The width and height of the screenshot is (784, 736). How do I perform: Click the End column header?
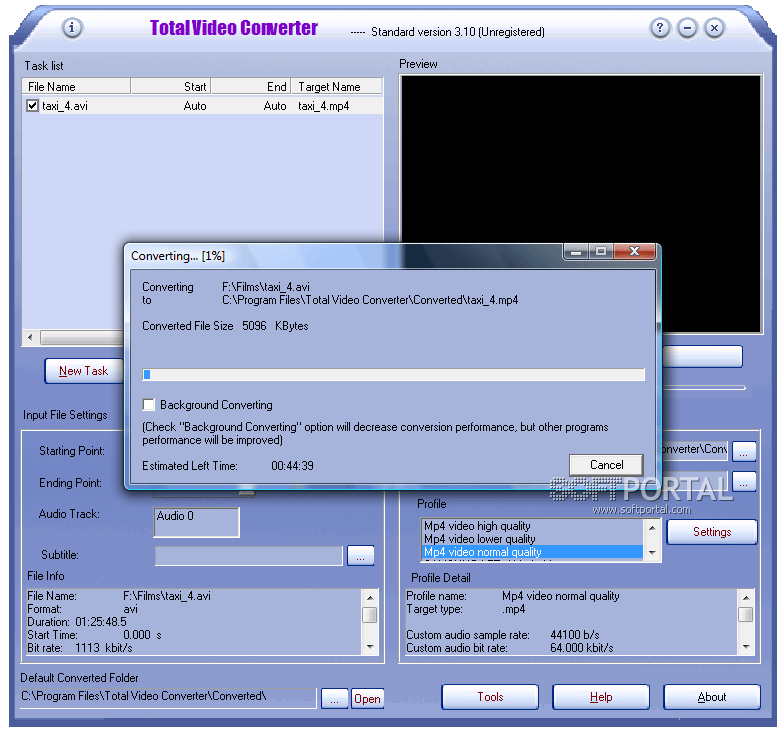click(252, 86)
